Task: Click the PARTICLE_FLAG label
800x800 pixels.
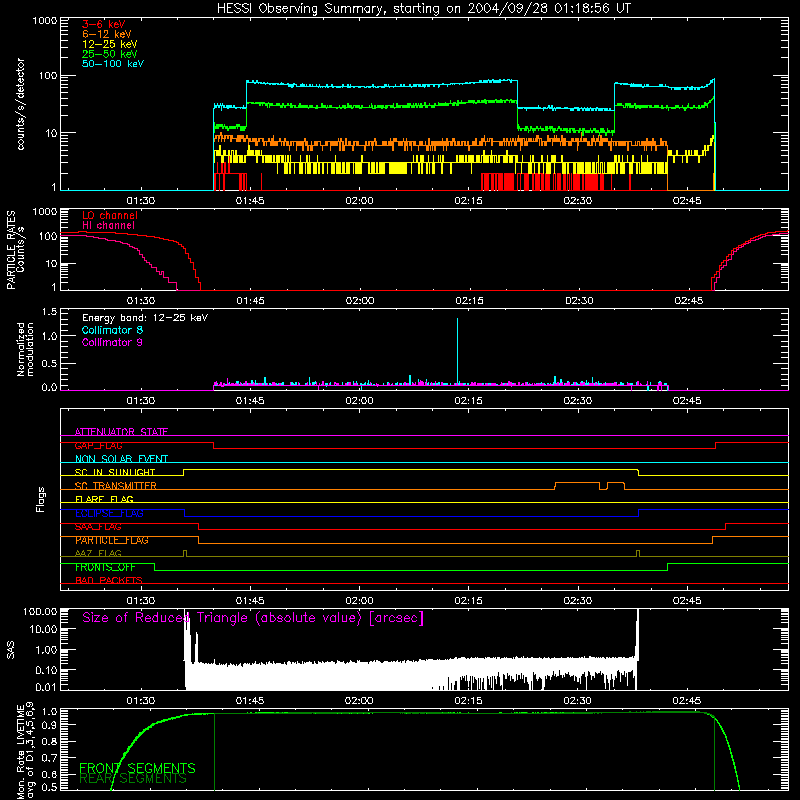Action: click(x=112, y=540)
